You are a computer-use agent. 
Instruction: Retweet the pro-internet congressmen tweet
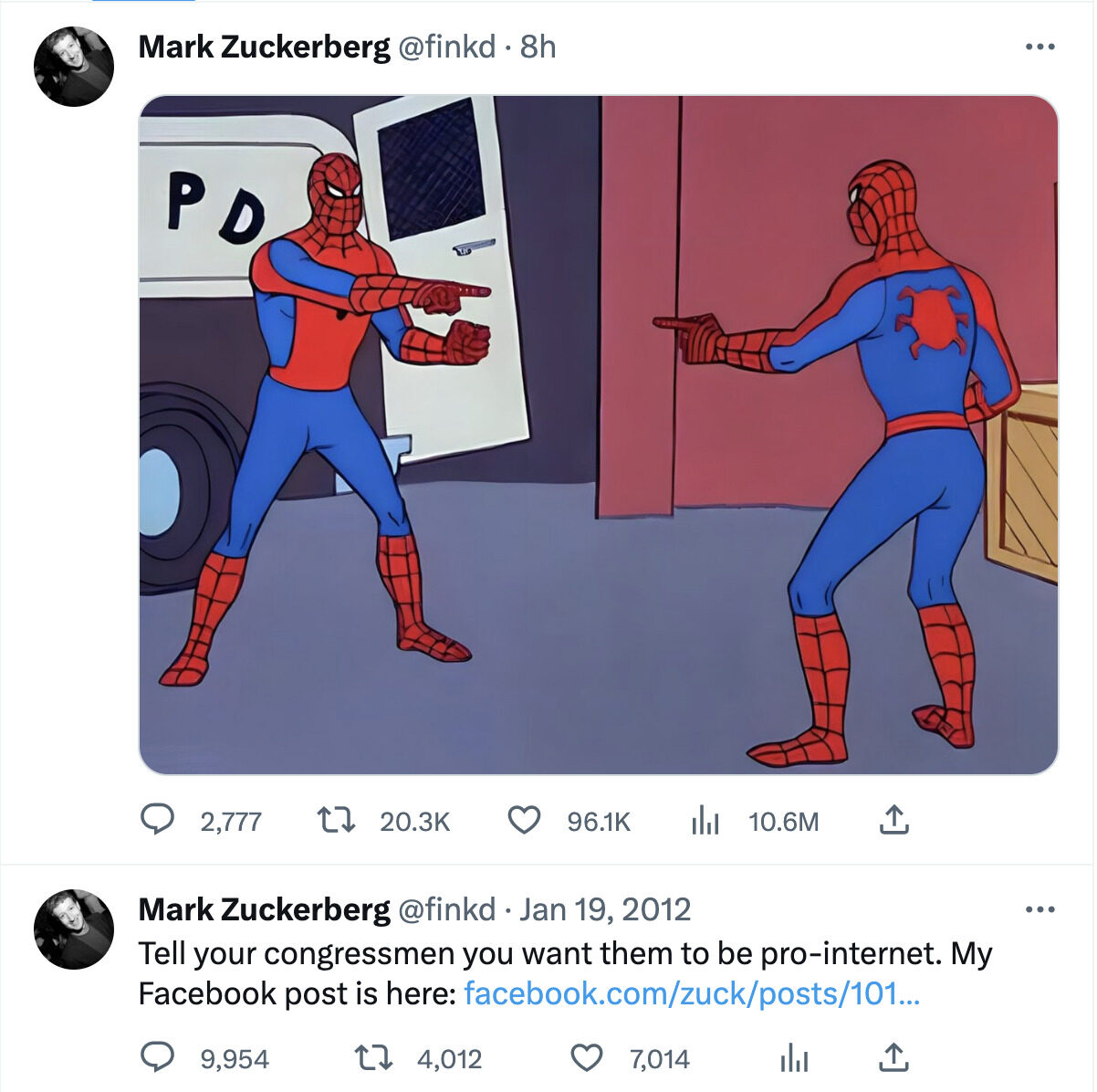(372, 1057)
